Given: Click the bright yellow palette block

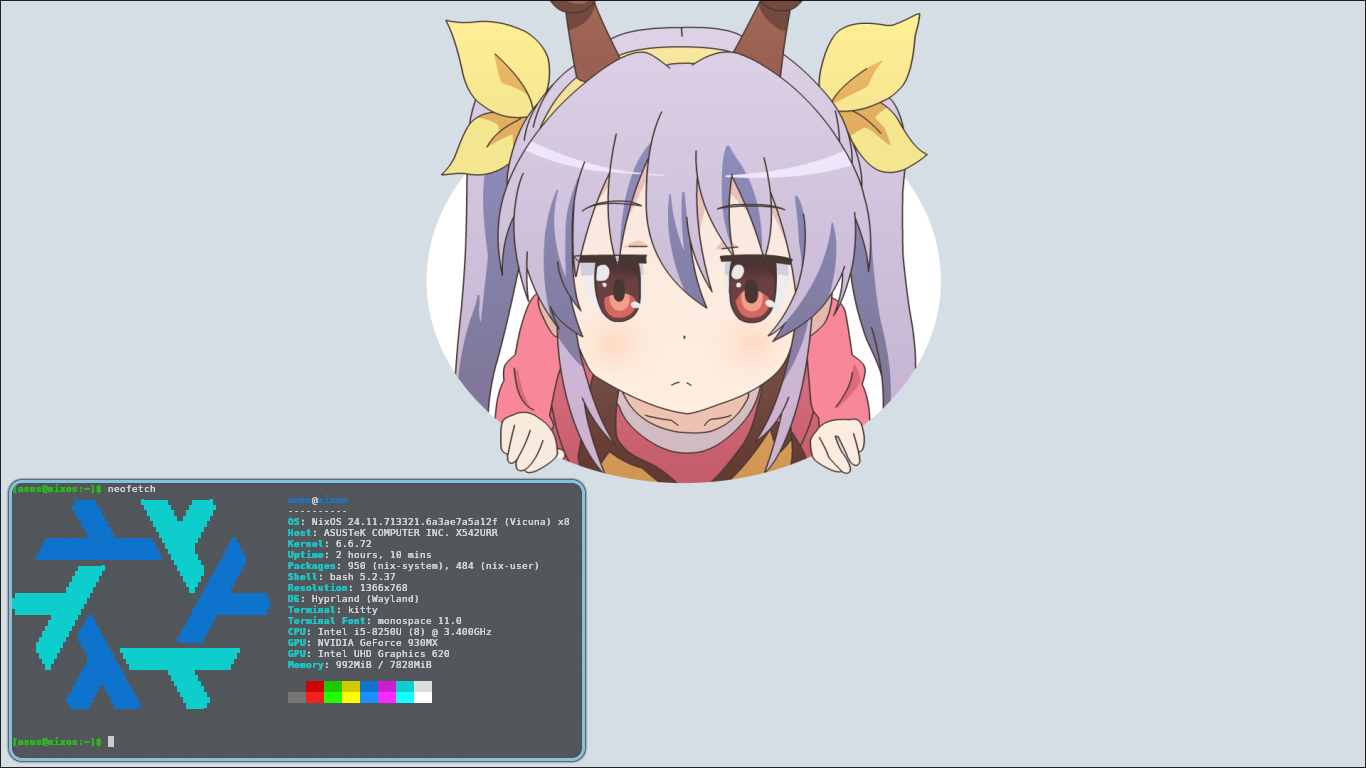Looking at the screenshot, I should click(x=351, y=698).
